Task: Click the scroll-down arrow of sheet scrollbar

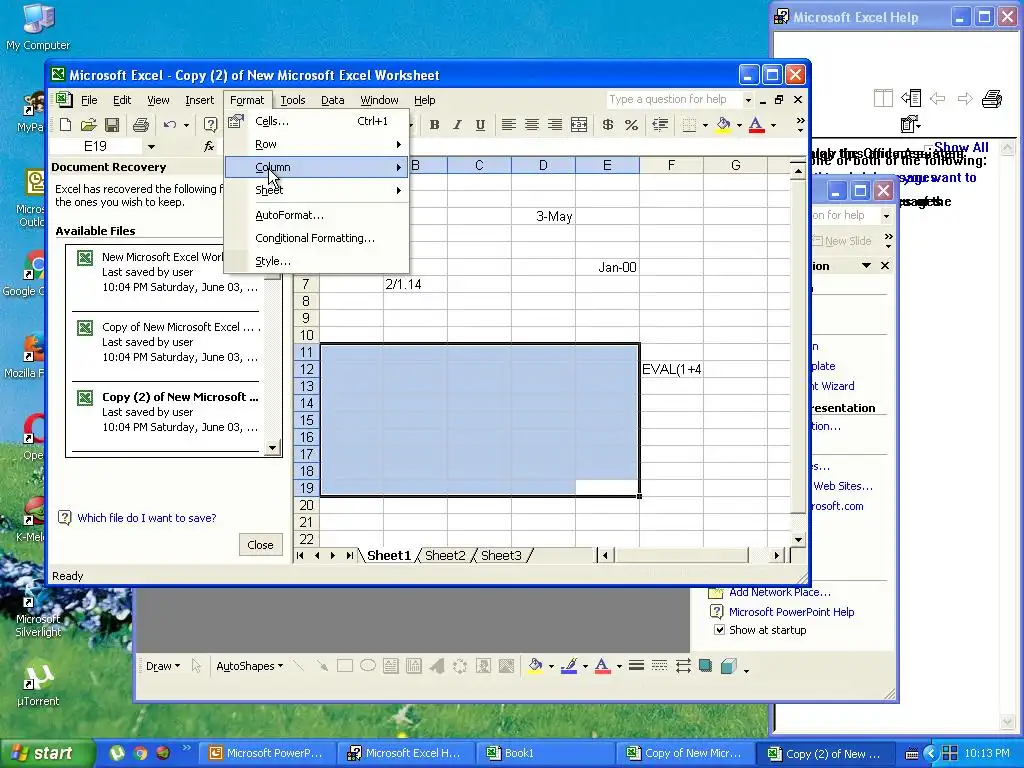Action: coord(798,539)
